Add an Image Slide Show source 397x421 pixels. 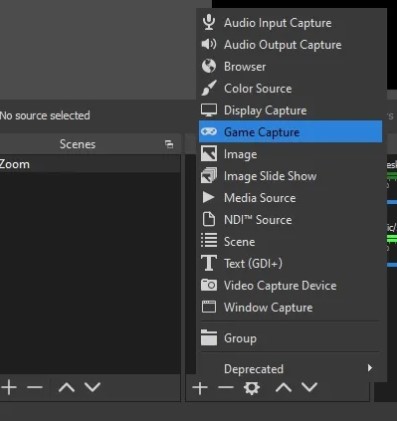tap(290, 176)
